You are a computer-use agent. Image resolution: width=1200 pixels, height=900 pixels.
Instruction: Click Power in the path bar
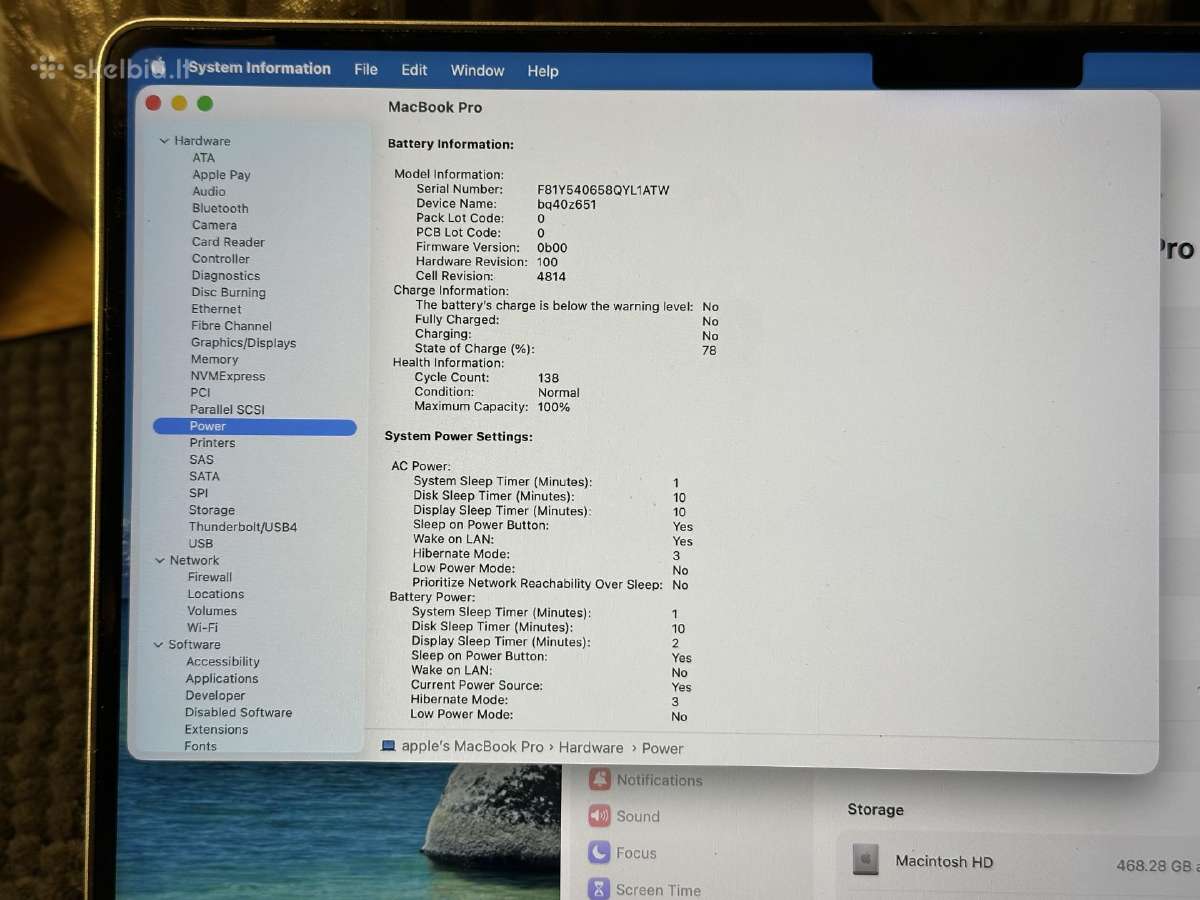click(663, 748)
